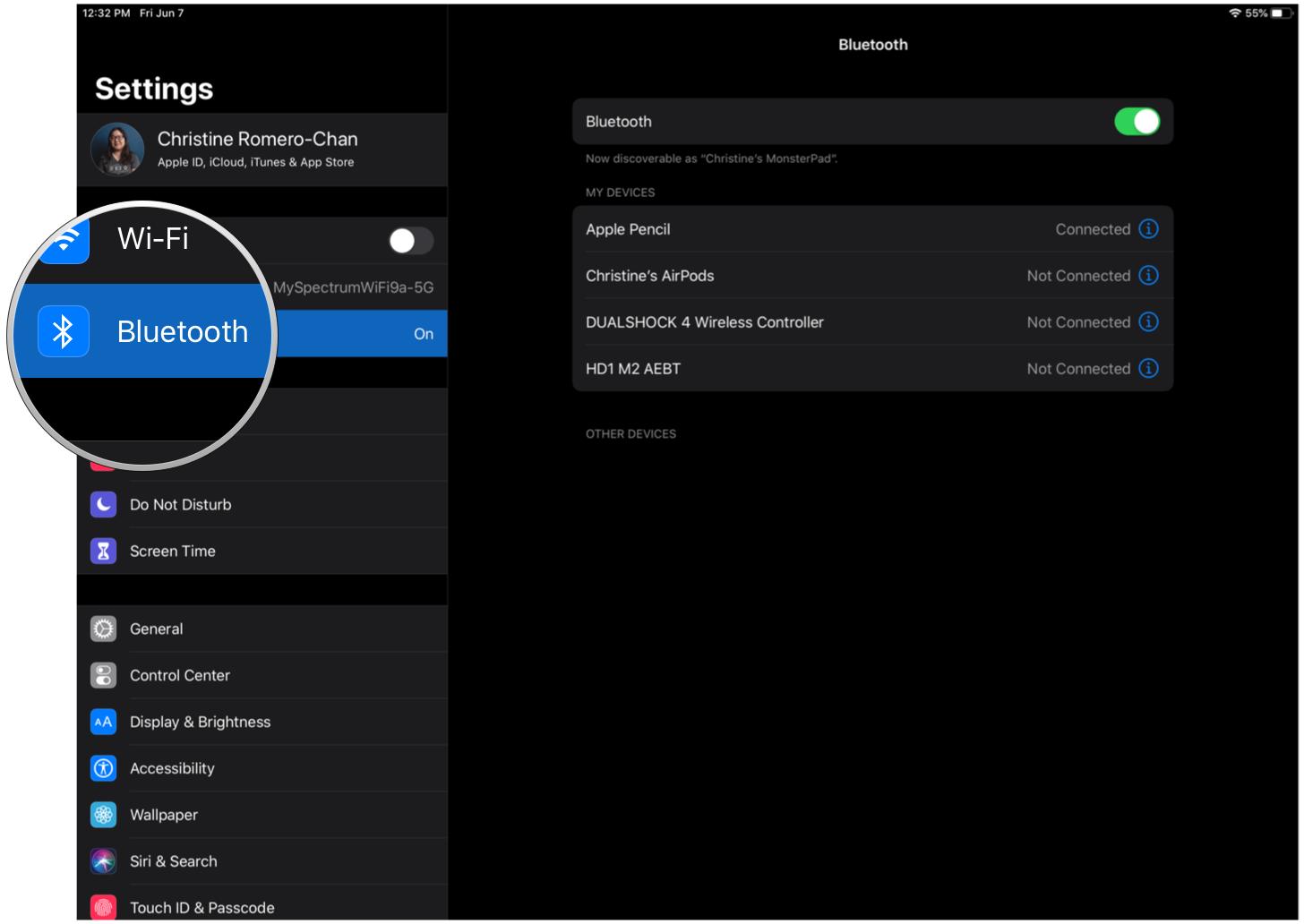Screen dimensions: 1304x924
Task: Tap the General gear icon
Action: (x=104, y=629)
